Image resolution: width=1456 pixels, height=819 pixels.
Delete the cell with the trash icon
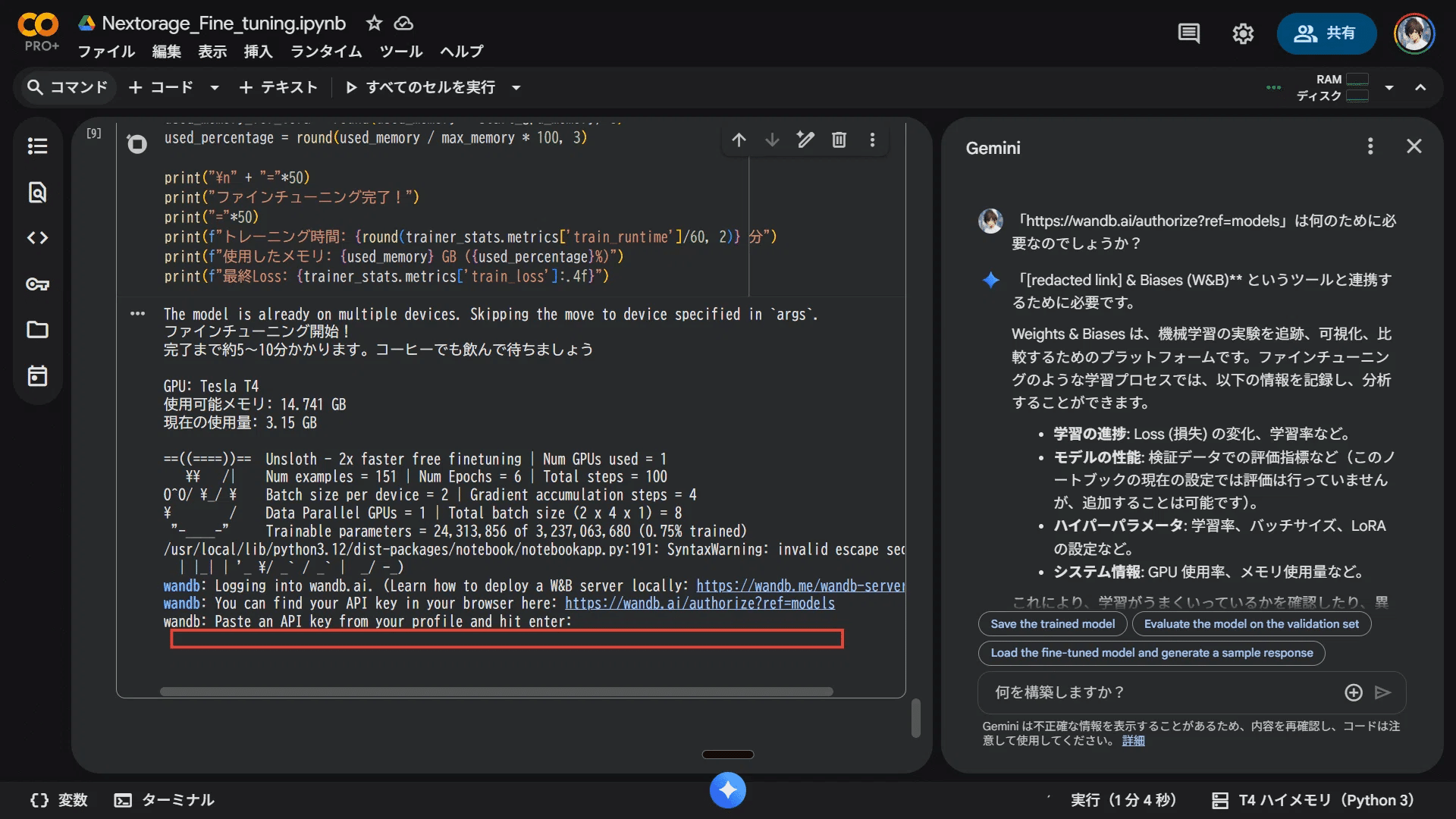click(x=839, y=140)
